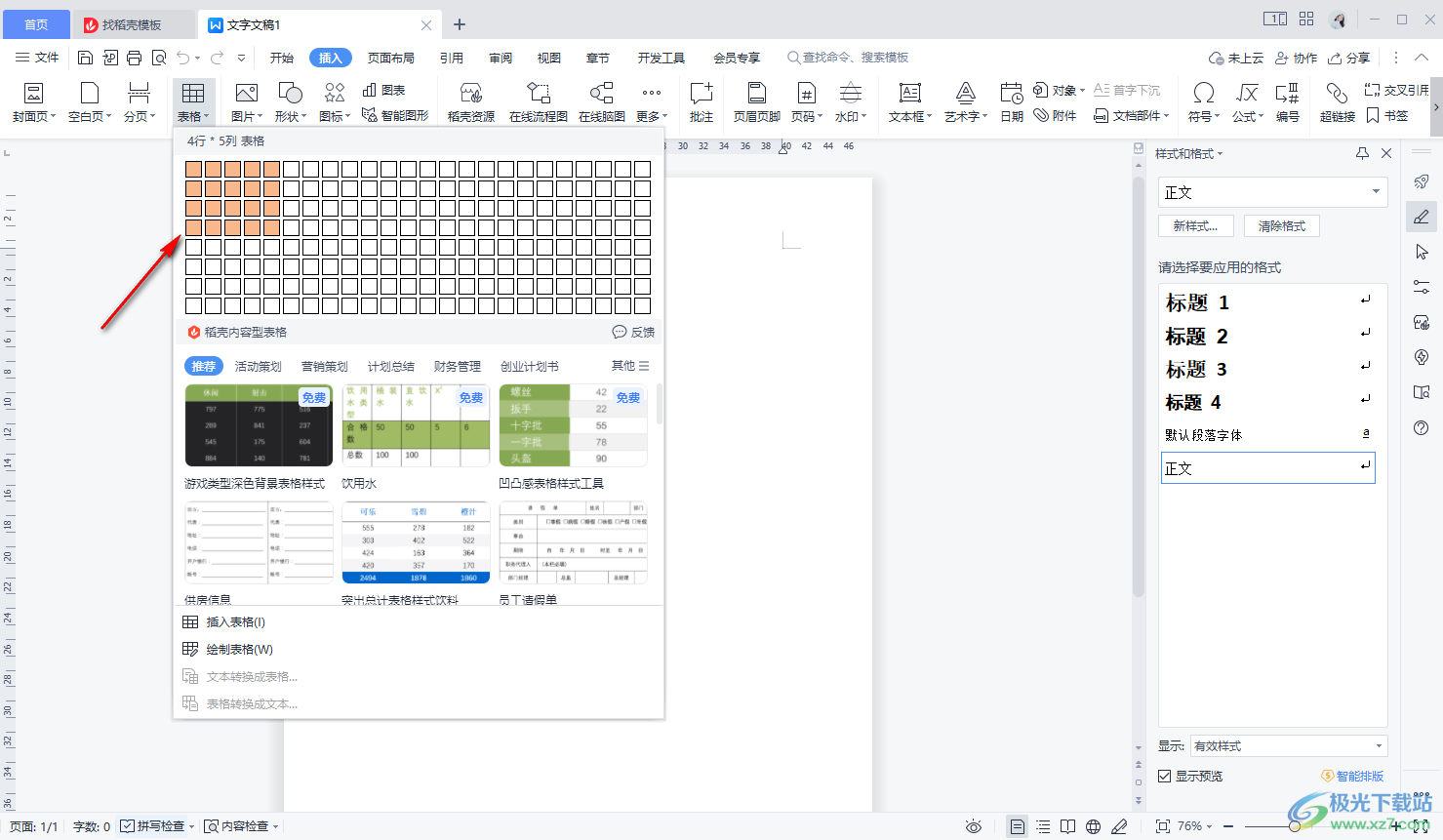The width and height of the screenshot is (1443, 840).
Task: Open the 形状 shapes tool
Action: coord(290,102)
